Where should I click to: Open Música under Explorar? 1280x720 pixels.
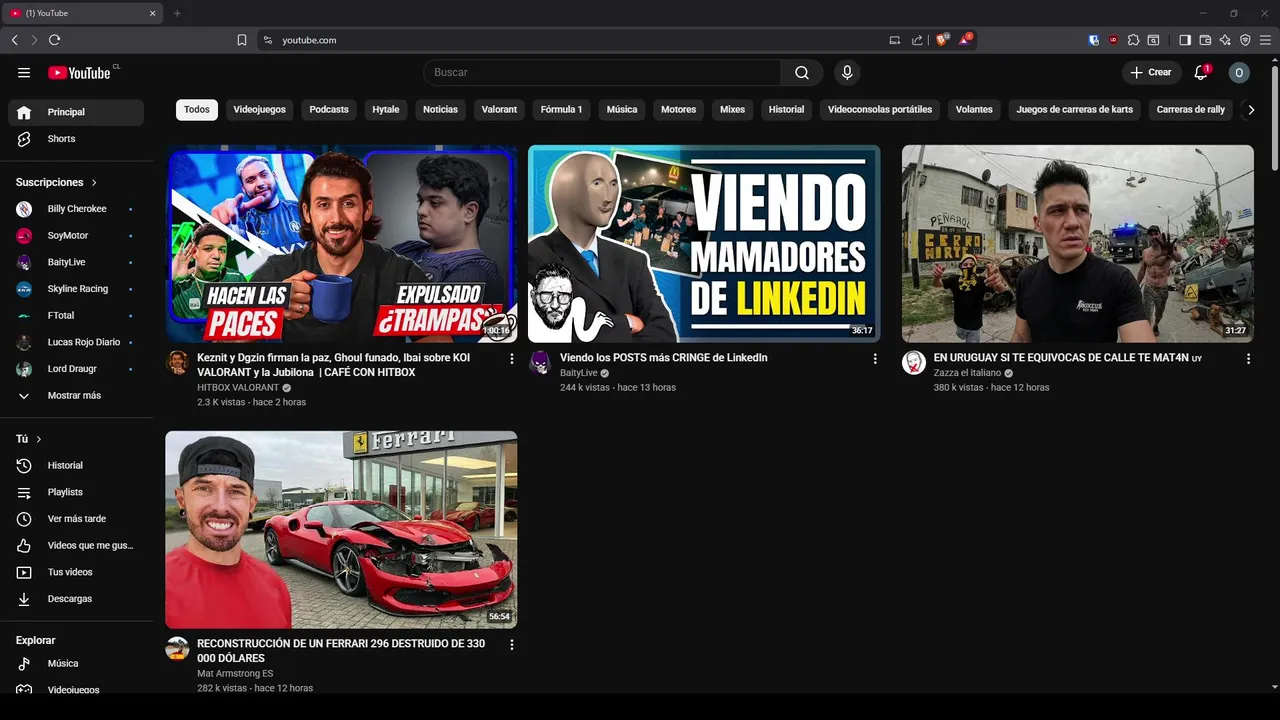[76, 663]
